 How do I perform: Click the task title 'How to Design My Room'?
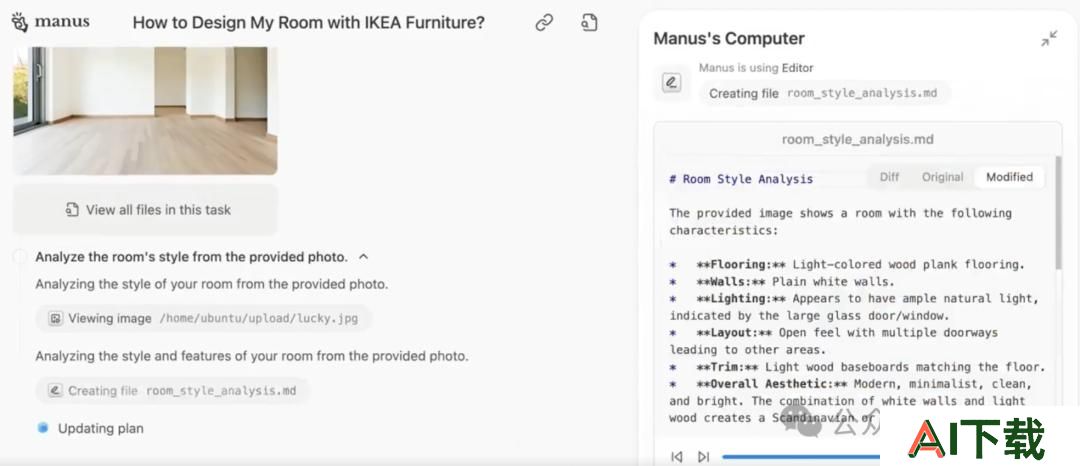click(309, 23)
